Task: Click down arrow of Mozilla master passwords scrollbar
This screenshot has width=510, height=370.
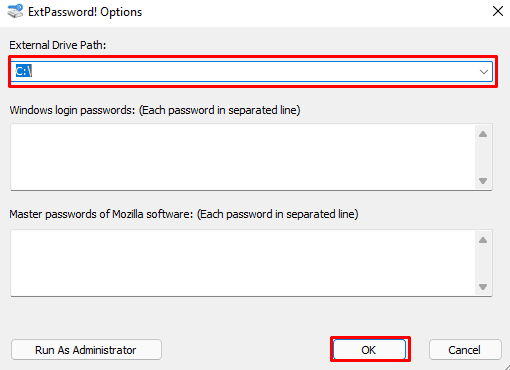Action: tap(483, 287)
